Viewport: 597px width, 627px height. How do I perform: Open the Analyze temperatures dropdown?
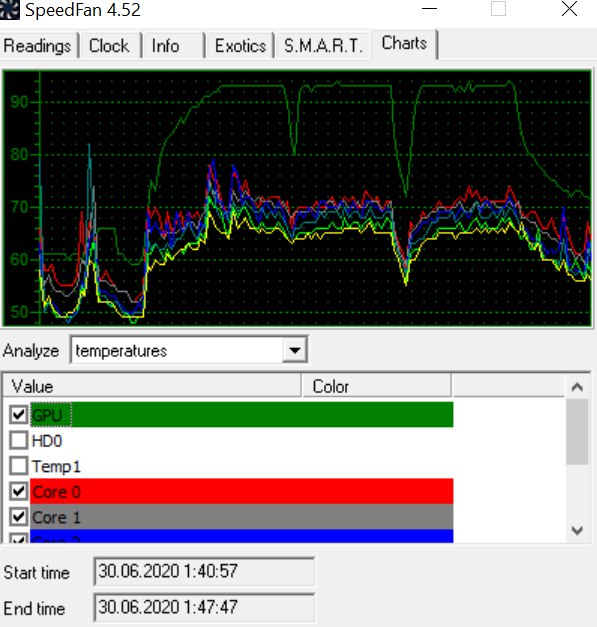click(189, 350)
